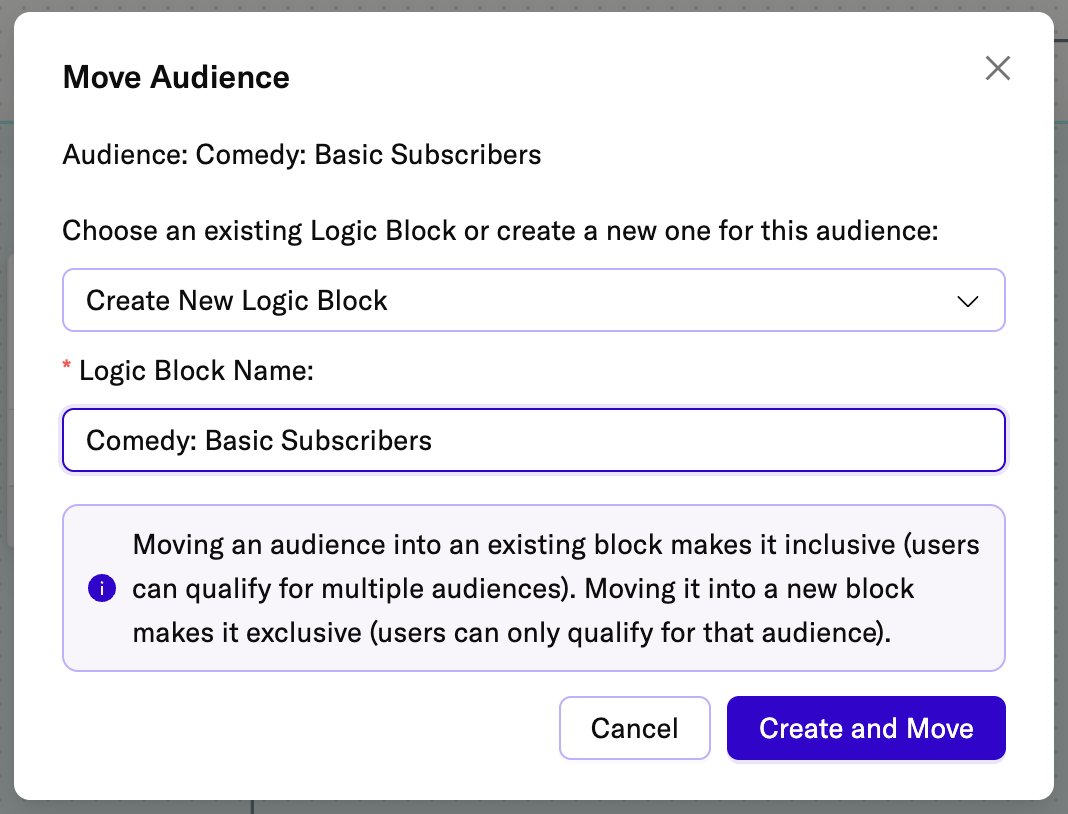Screen dimensions: 1068x814
Task: Cancel the audience move
Action: coord(634,728)
